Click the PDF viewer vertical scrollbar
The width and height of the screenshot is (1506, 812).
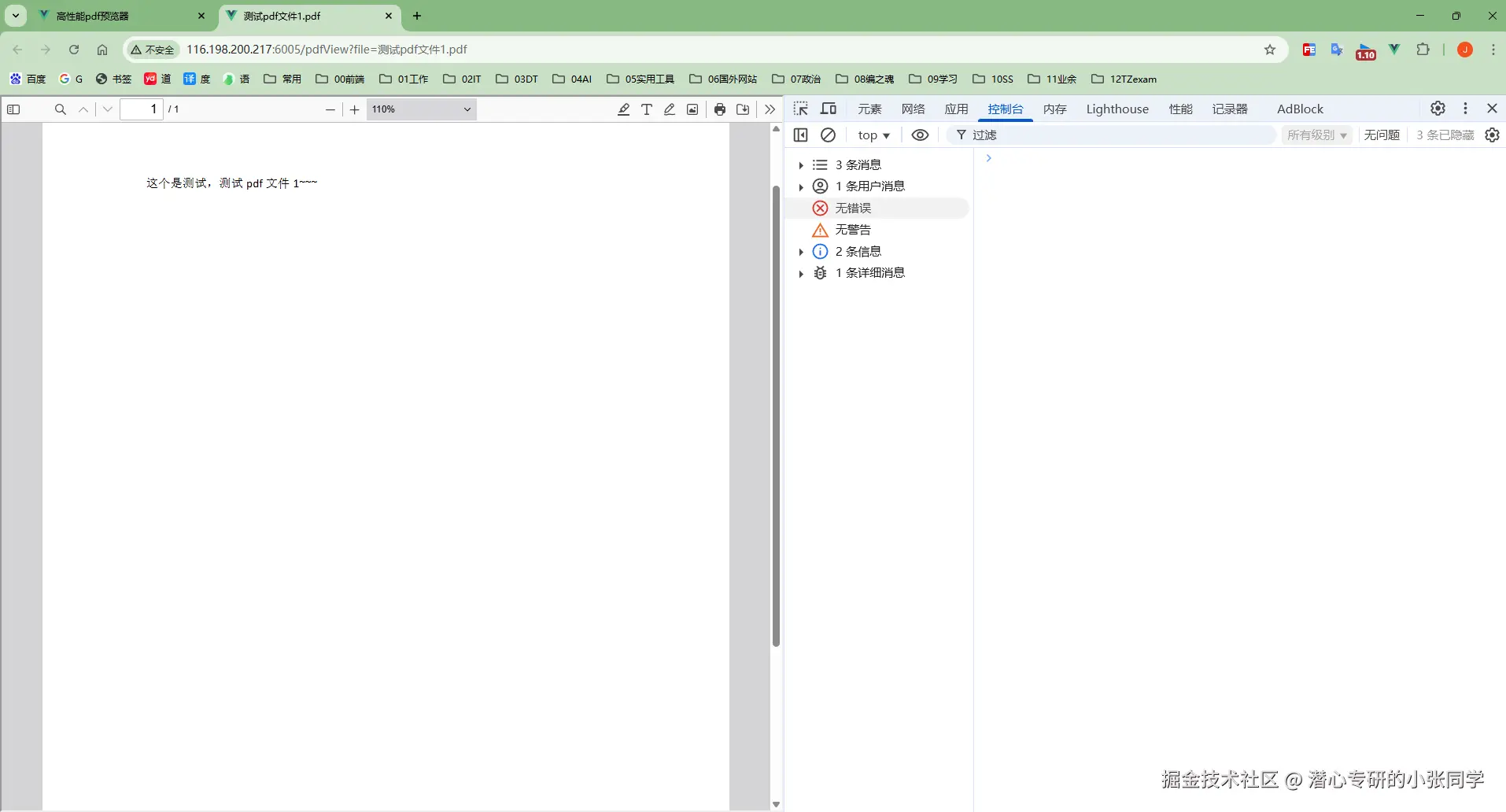point(776,415)
